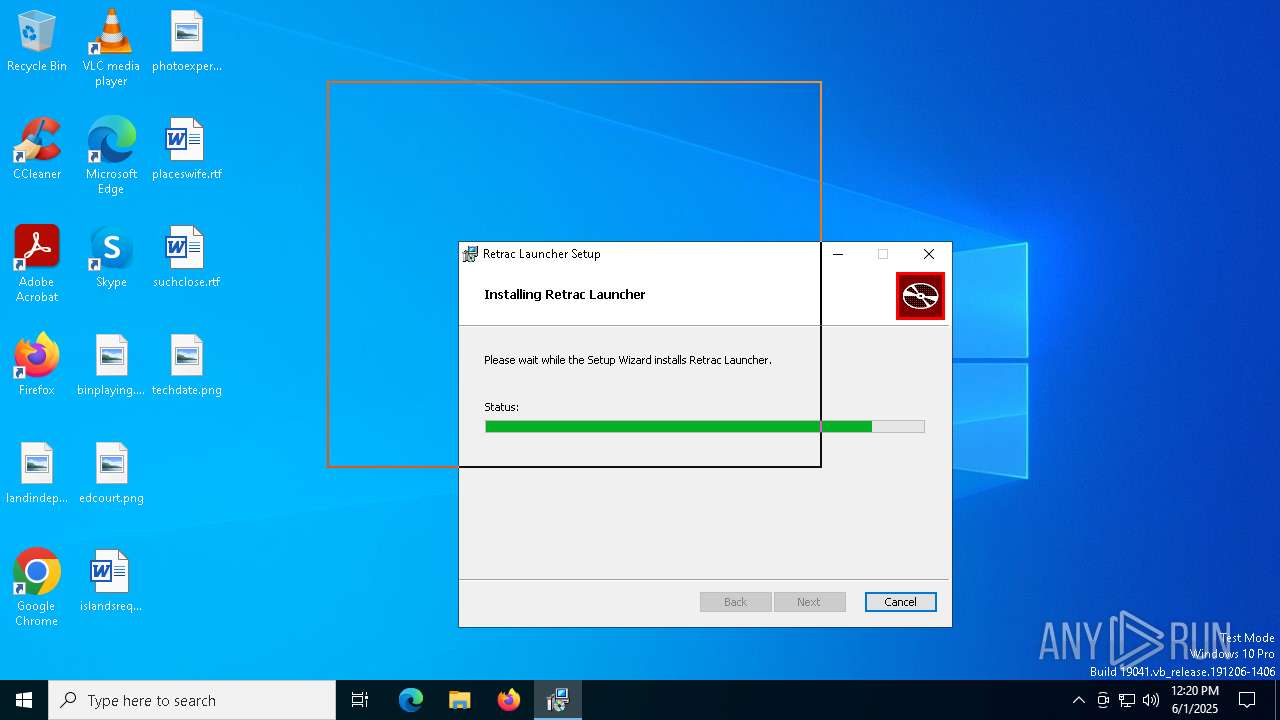
Task: Open the notification center
Action: point(1247,700)
